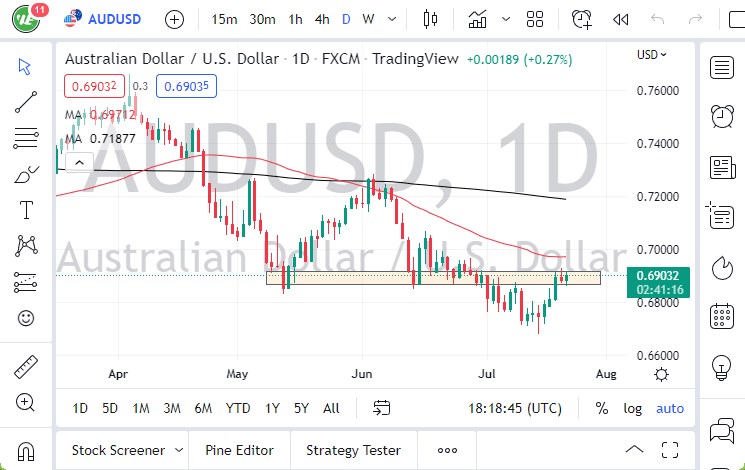The width and height of the screenshot is (745, 470).
Task: Expand the Stock Screener dropdown
Action: 178,451
